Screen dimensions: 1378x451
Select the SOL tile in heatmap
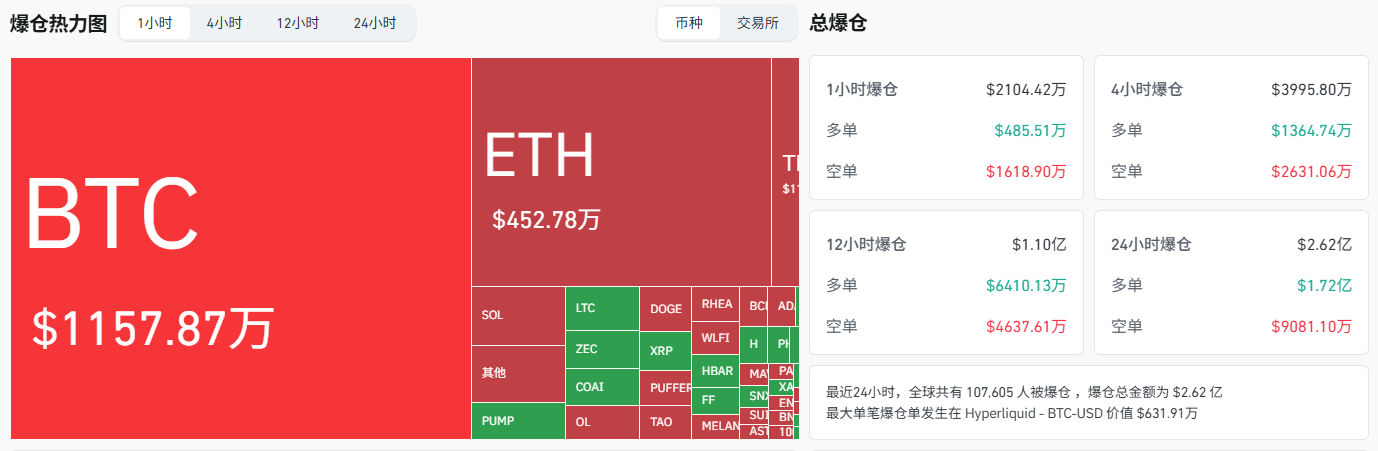[x=518, y=315]
